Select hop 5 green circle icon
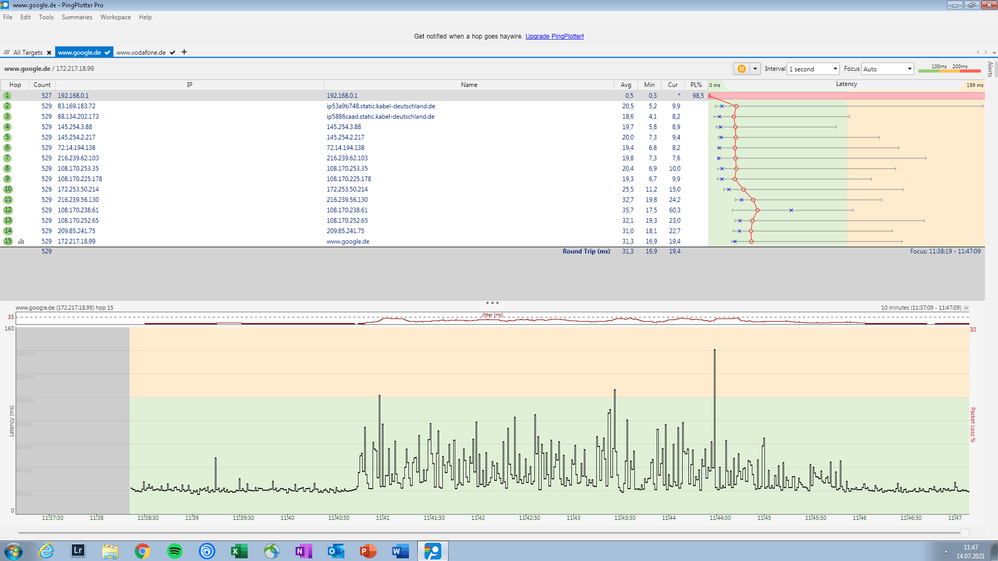Screen dimensions: 998x561 pyautogui.click(x=7, y=137)
